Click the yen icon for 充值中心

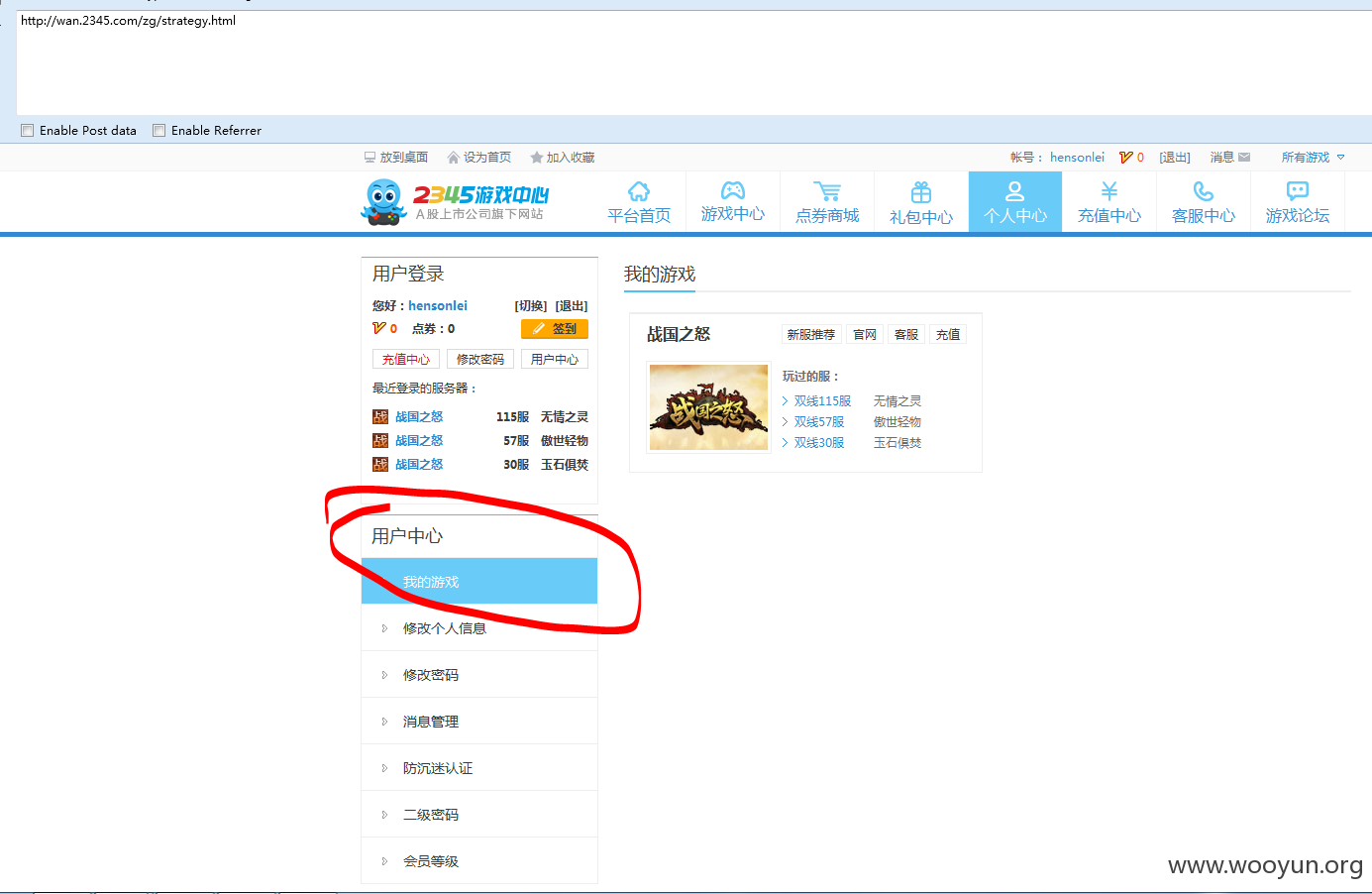click(1109, 190)
